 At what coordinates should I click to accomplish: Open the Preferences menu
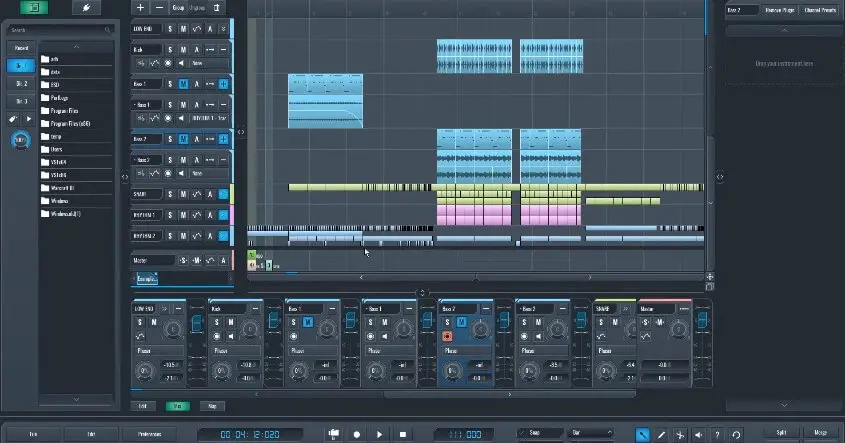click(x=149, y=434)
